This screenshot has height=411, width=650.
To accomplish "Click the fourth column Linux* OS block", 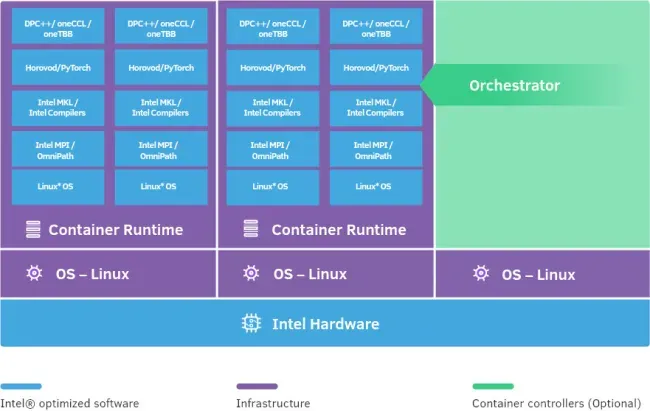I will point(376,187).
